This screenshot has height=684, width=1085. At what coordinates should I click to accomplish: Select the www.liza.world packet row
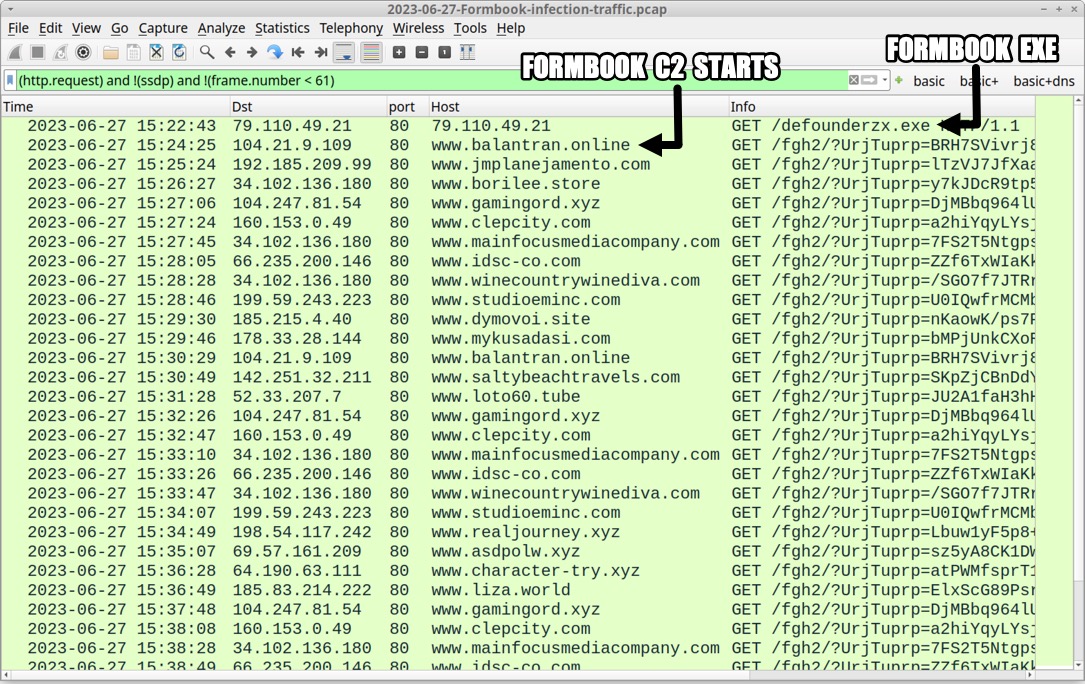tap(518, 591)
